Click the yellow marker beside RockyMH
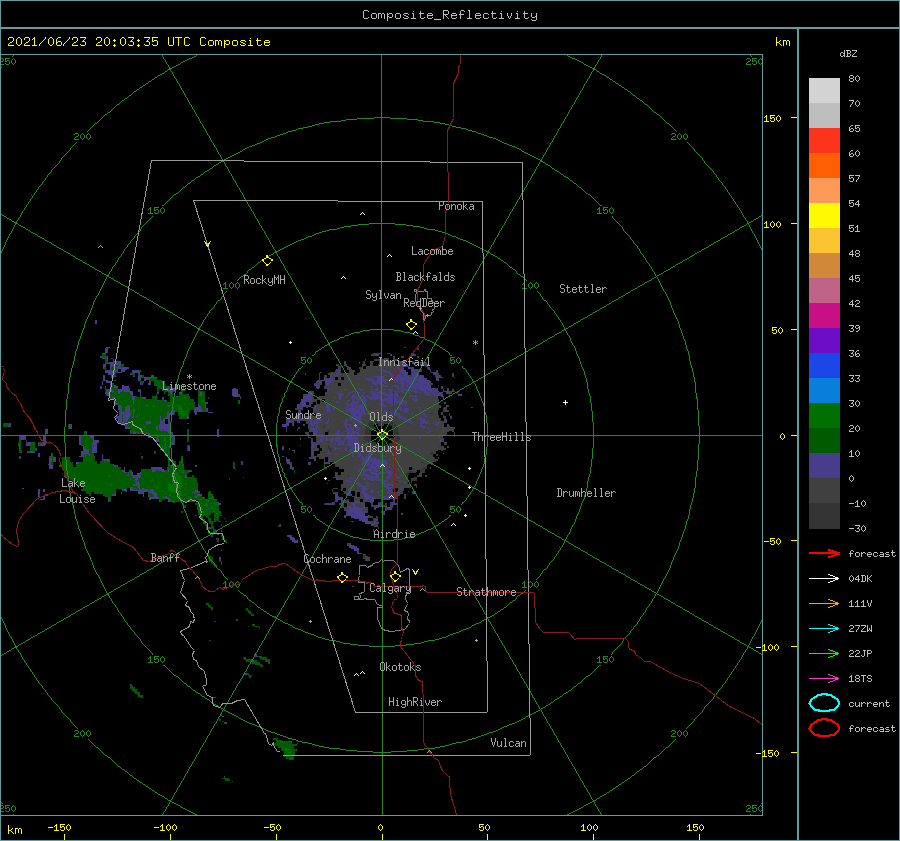Screen dimensions: 900x841 pyautogui.click(x=267, y=261)
